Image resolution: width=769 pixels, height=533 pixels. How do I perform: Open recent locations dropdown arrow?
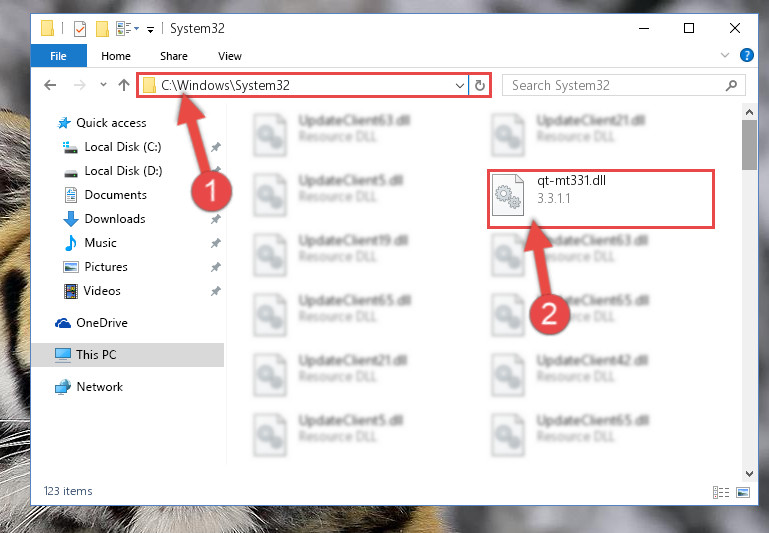[103, 85]
